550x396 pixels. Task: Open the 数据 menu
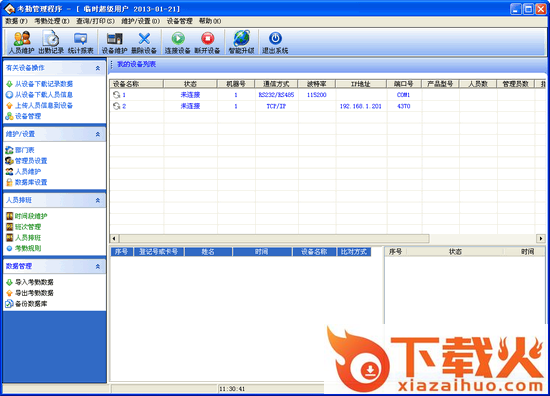pyautogui.click(x=16, y=21)
